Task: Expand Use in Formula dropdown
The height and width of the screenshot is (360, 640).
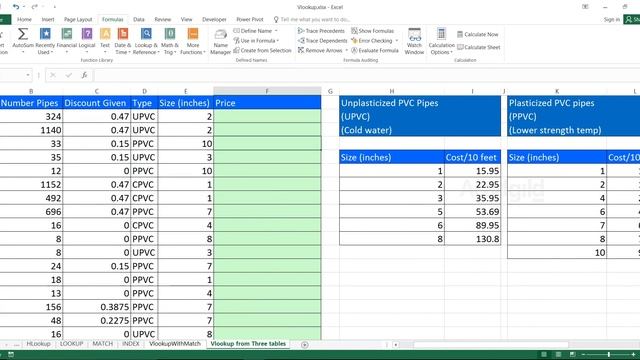Action: (x=278, y=40)
